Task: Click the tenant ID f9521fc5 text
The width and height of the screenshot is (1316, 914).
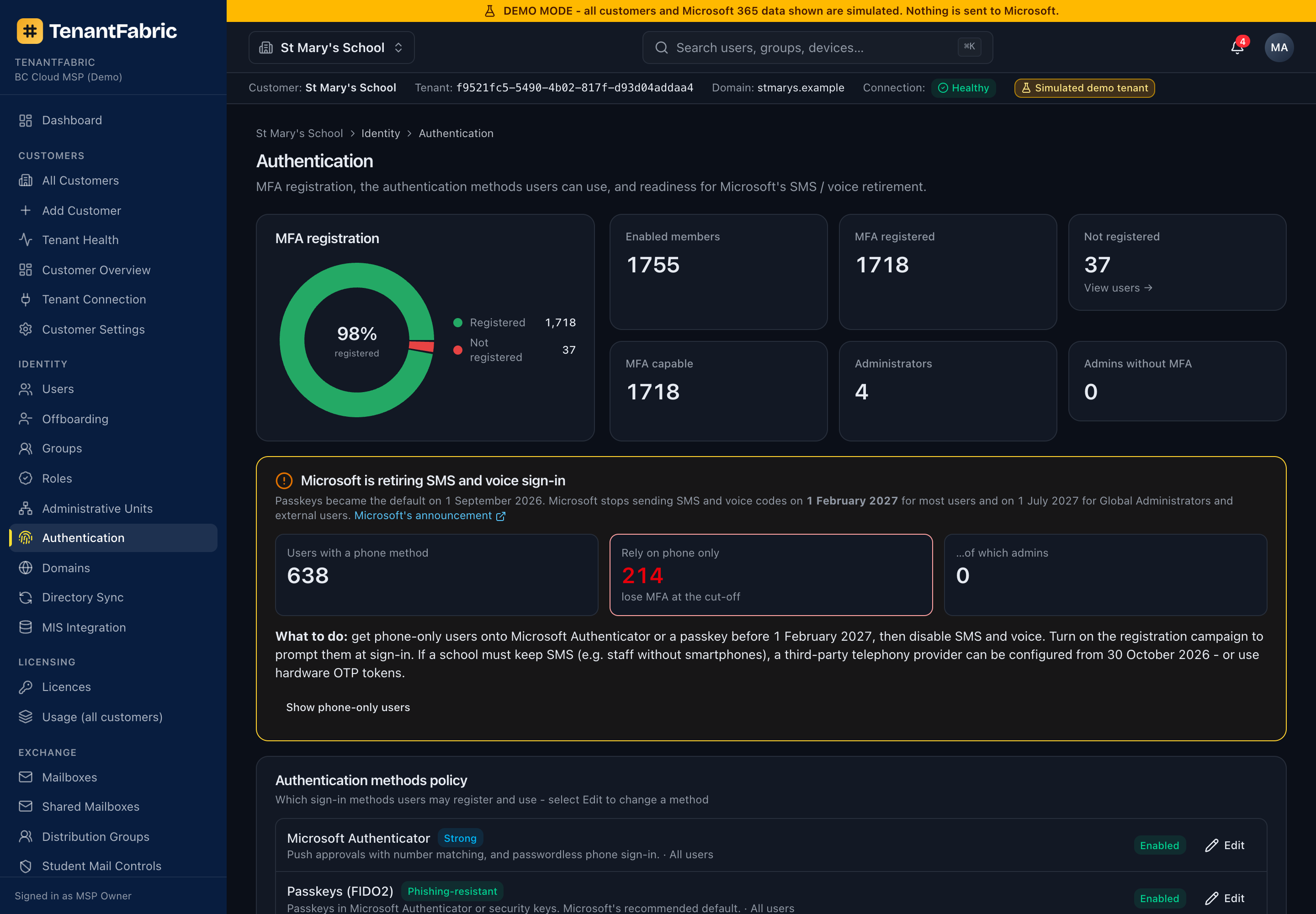Action: (x=574, y=88)
